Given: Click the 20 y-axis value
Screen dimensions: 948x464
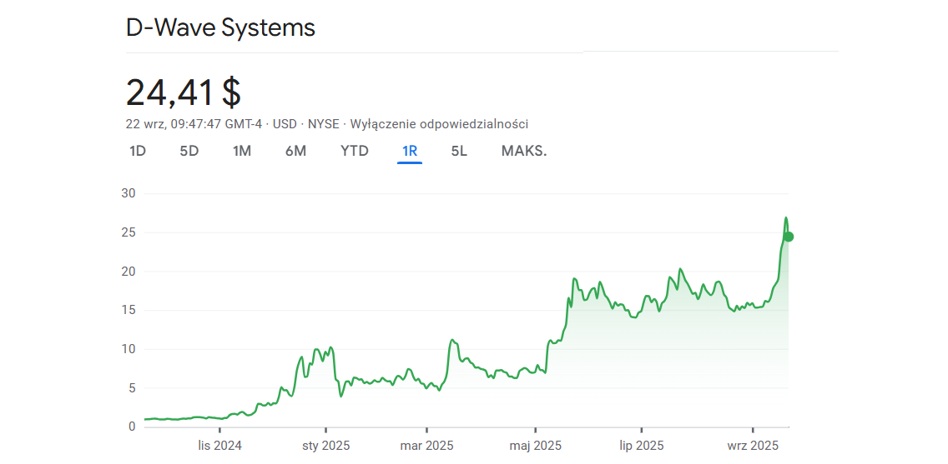Looking at the screenshot, I should (x=130, y=272).
